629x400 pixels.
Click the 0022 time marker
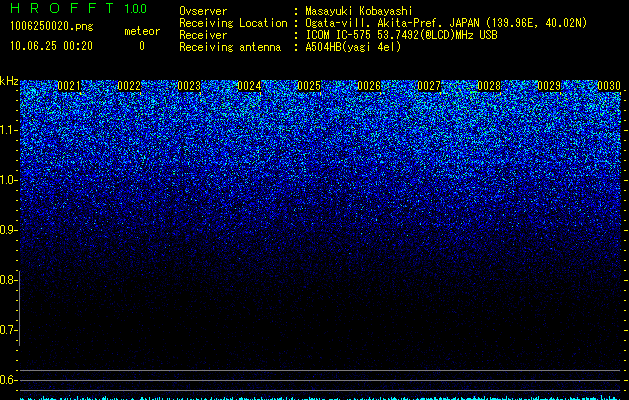point(129,86)
